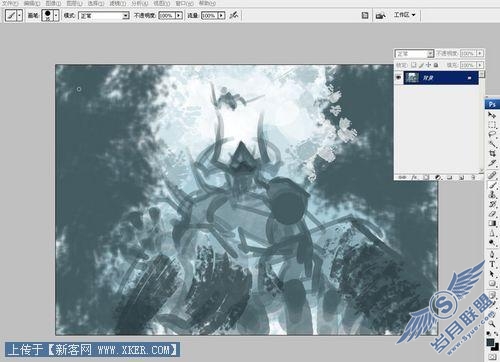Open the 工作区 workspace dropdown

coord(405,15)
